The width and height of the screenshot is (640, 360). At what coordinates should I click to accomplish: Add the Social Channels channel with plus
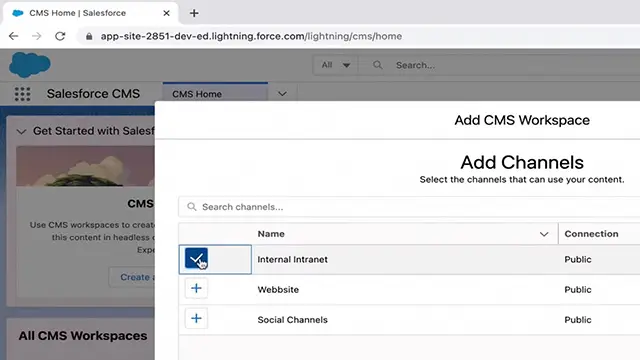[x=196, y=318]
